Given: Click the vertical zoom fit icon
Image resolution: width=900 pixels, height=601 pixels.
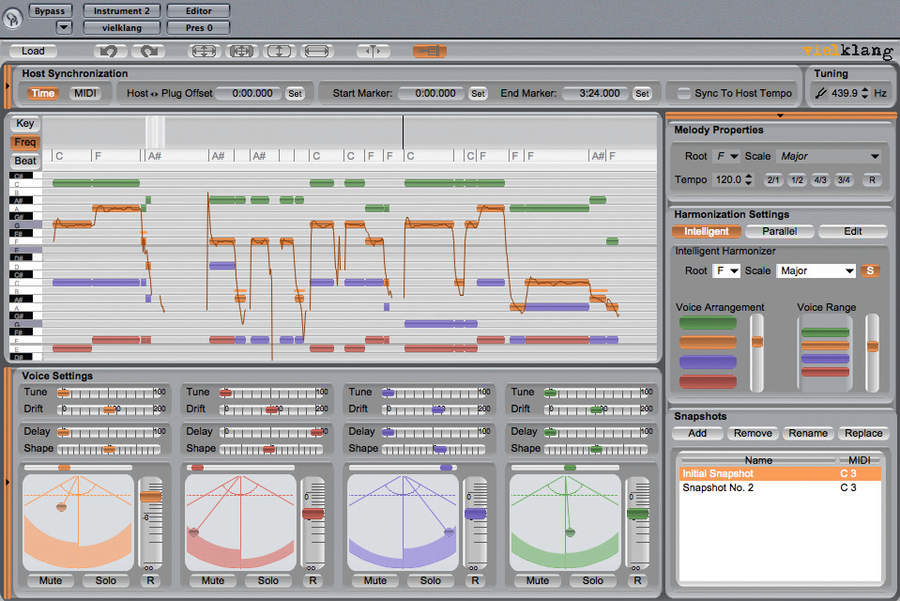Looking at the screenshot, I should point(278,52).
